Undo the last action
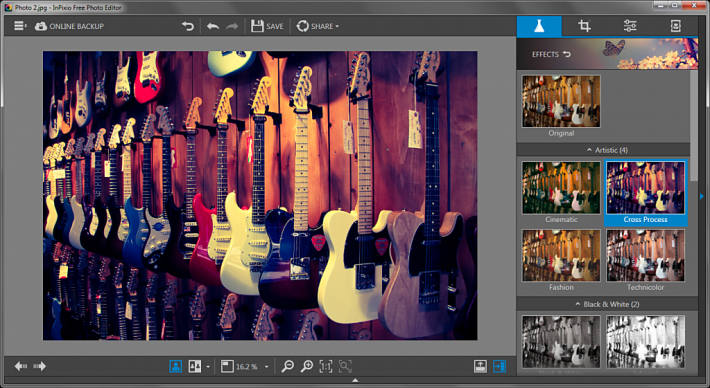Screen dimensions: 710x388 point(213,26)
